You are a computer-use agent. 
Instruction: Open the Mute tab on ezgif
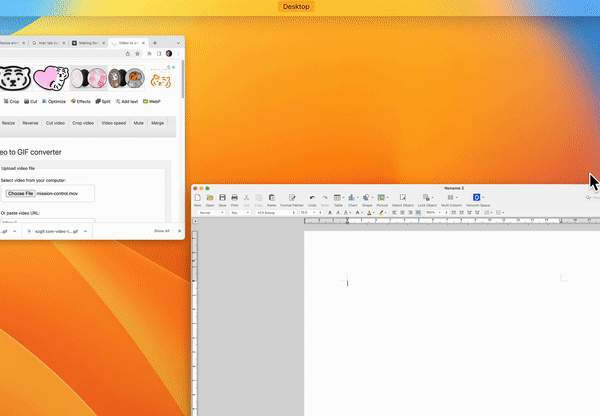139,123
